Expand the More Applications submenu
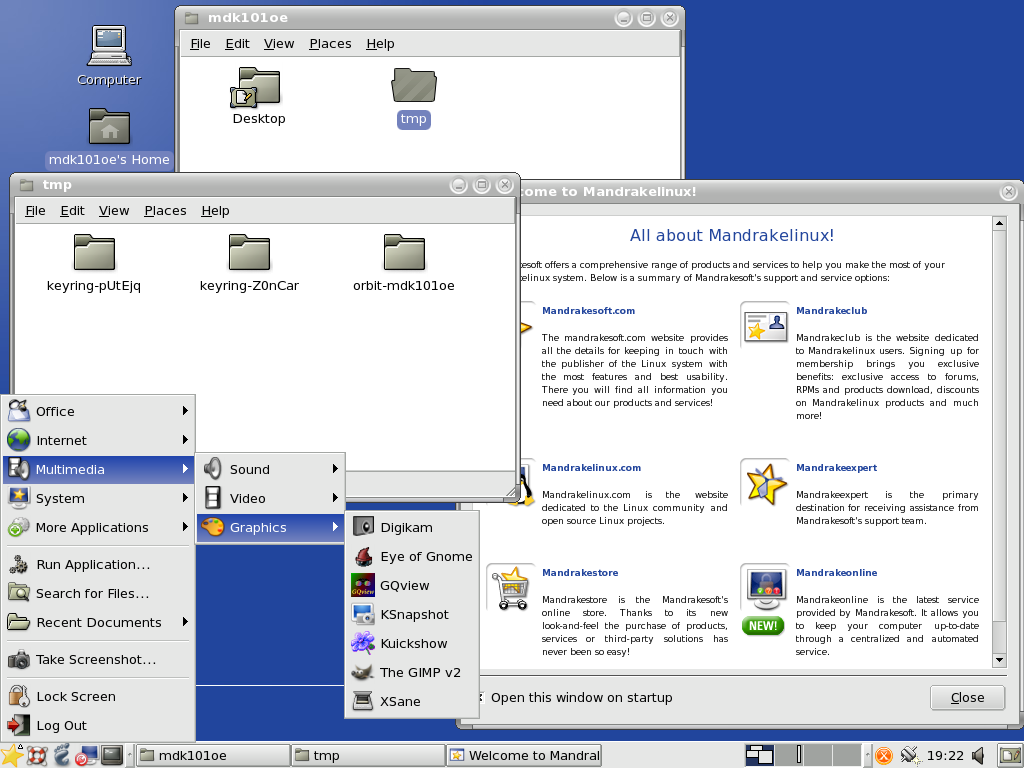Viewport: 1024px width, 768px height. pos(99,527)
